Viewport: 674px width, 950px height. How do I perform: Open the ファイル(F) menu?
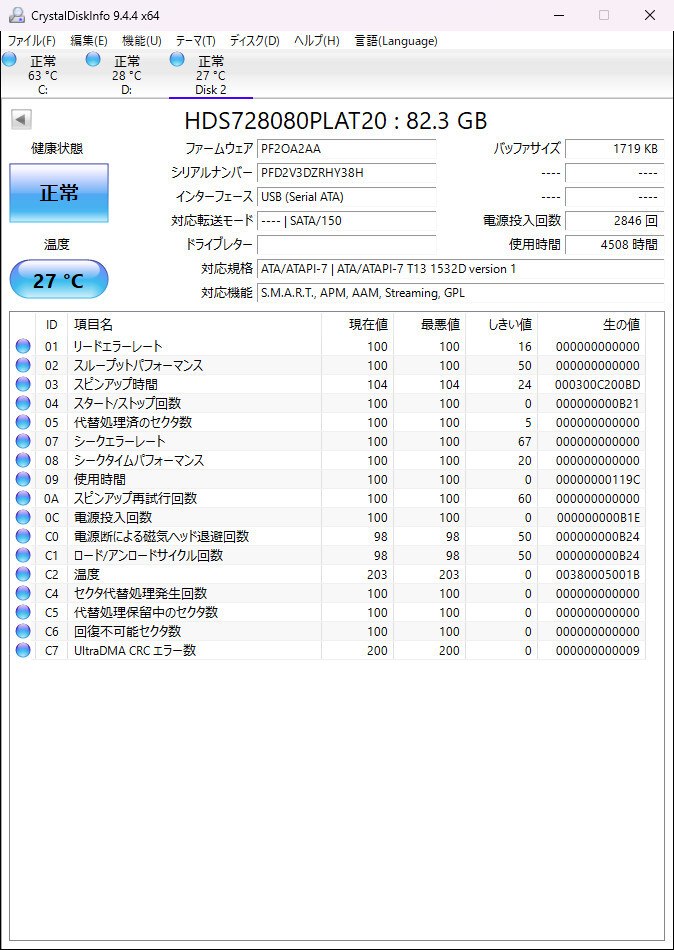tap(32, 41)
